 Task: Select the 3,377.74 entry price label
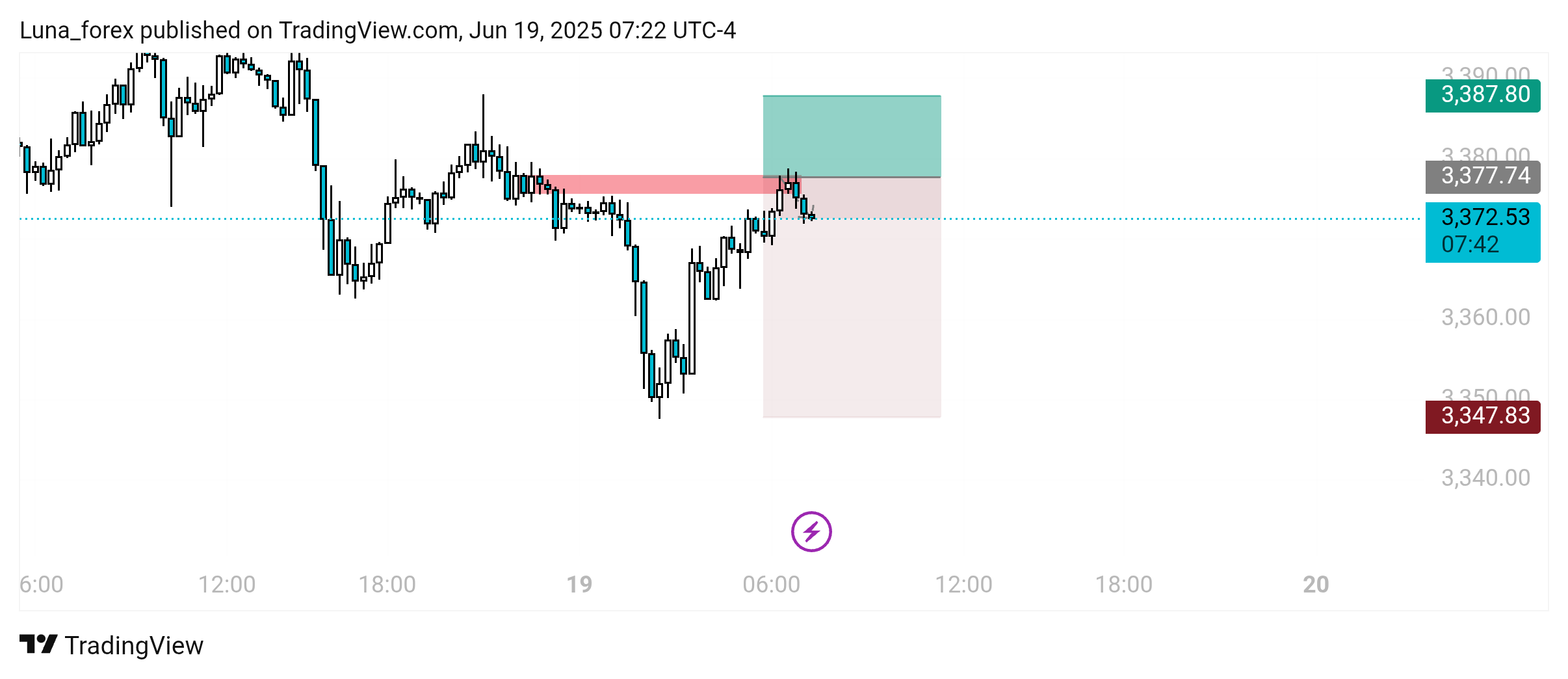(1482, 176)
